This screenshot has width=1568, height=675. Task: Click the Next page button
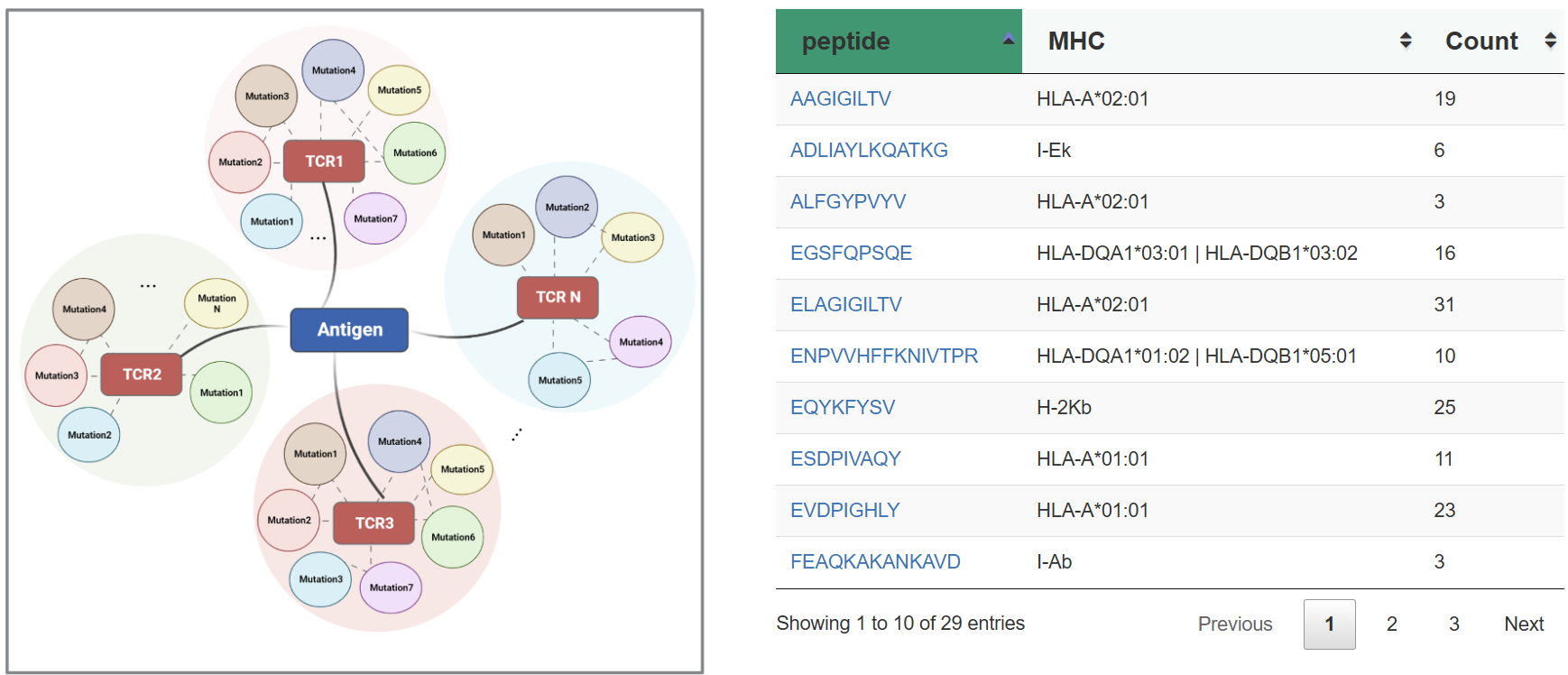coord(1523,624)
